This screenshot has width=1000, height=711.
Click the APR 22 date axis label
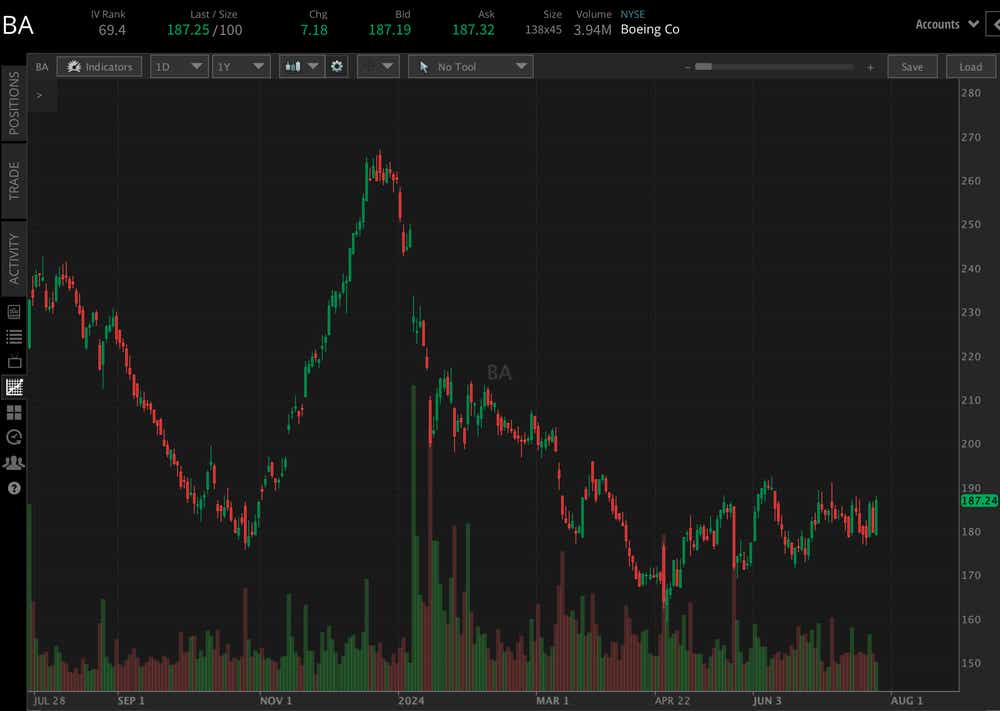(x=672, y=701)
